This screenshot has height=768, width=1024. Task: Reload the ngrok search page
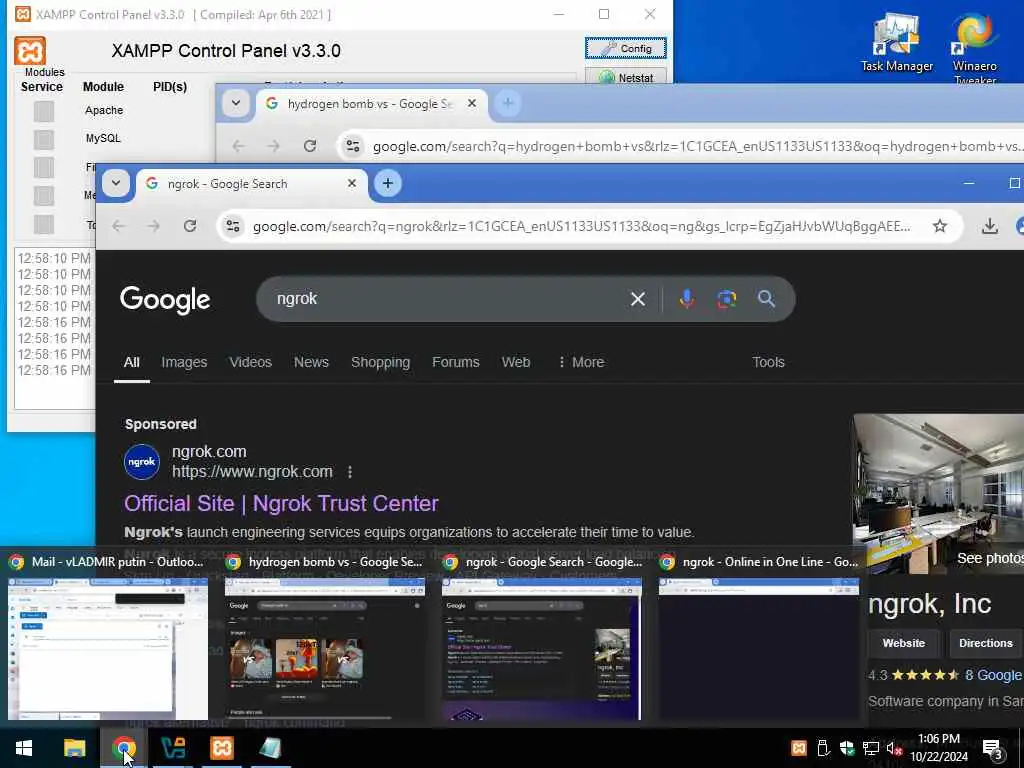tap(190, 226)
